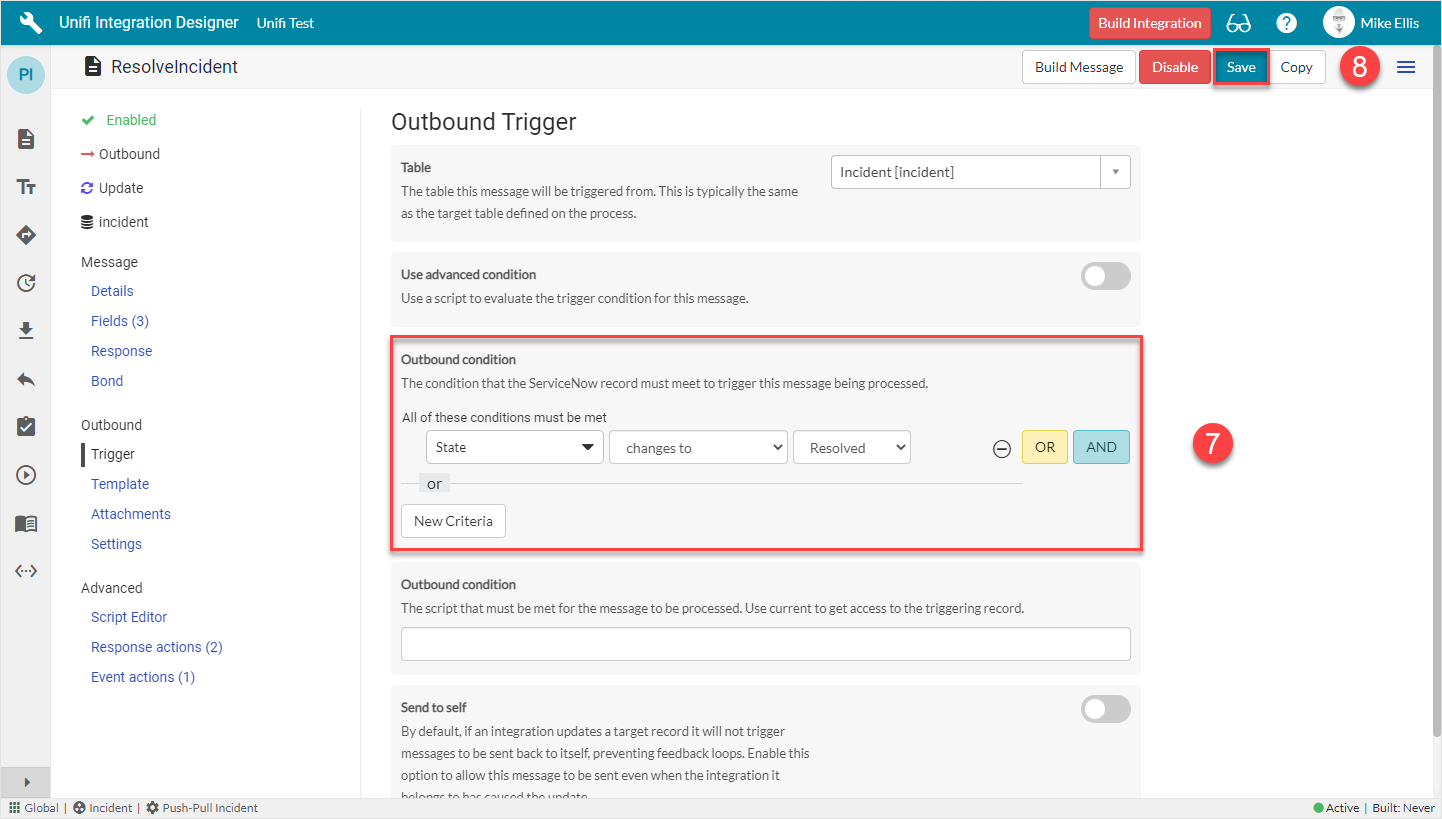This screenshot has width=1442, height=819.
Task: Click the glasses icon in top bar
Action: point(1238,23)
